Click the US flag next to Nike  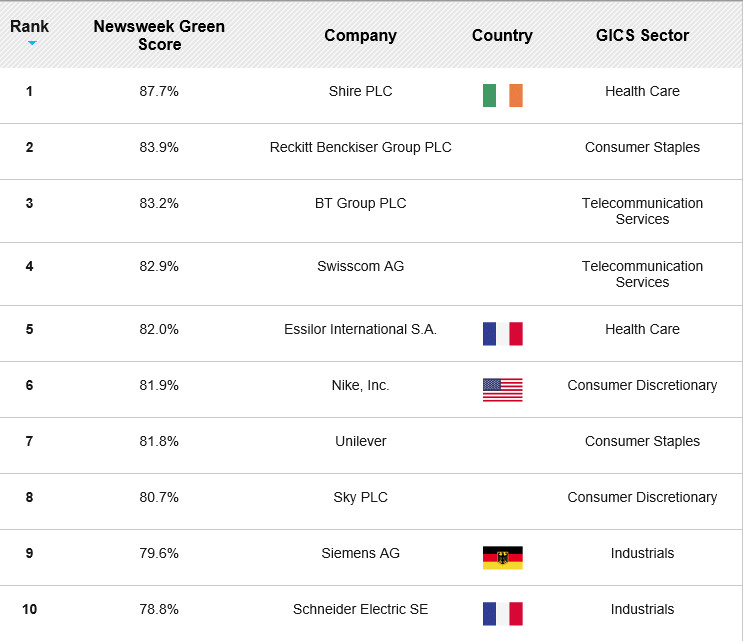coord(503,389)
